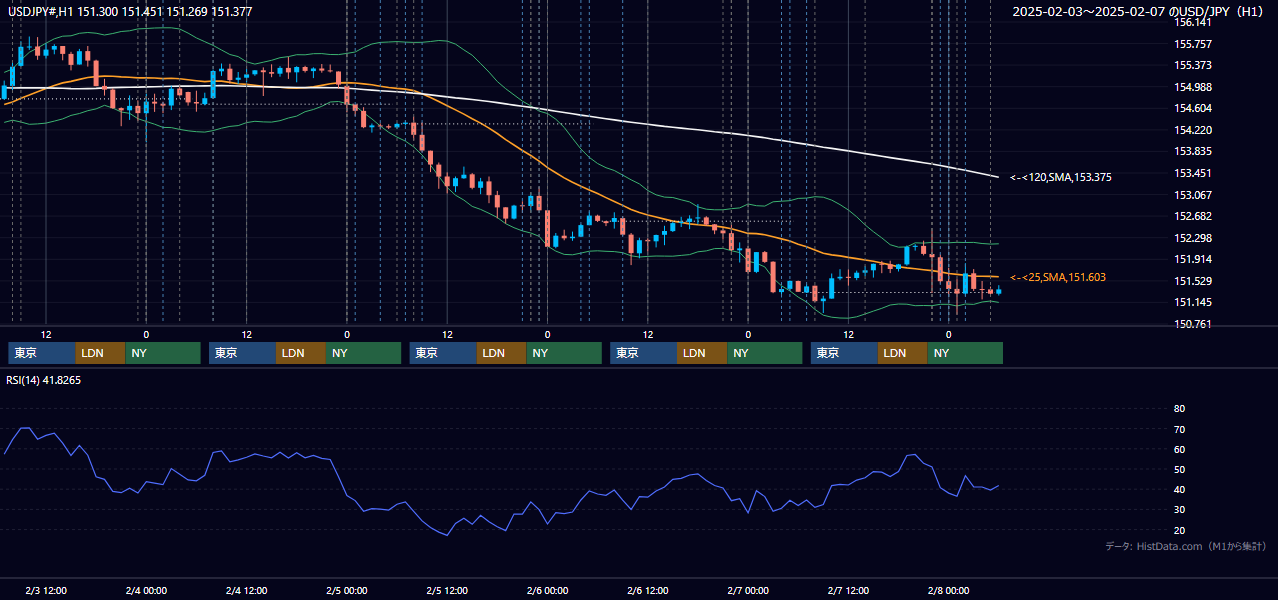Click the 2/3 12:00 time axis label
1278x600 pixels.
46,591
